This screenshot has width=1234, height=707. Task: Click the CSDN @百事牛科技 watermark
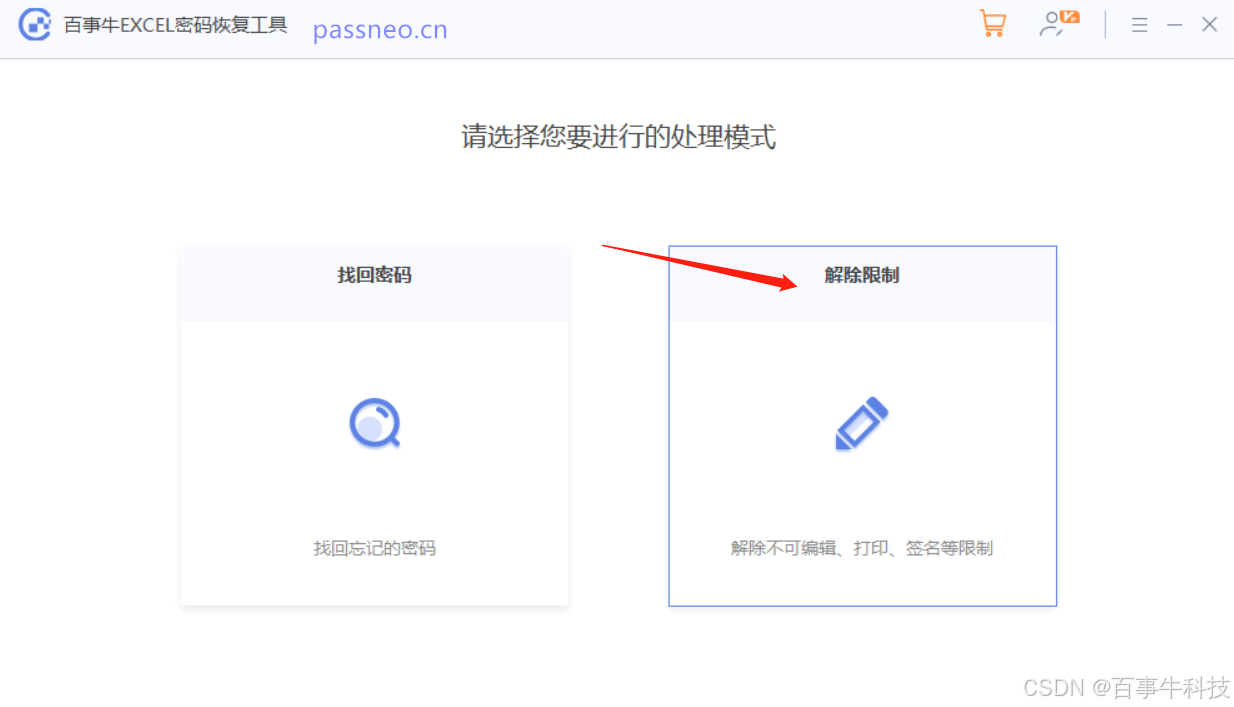click(x=1127, y=688)
